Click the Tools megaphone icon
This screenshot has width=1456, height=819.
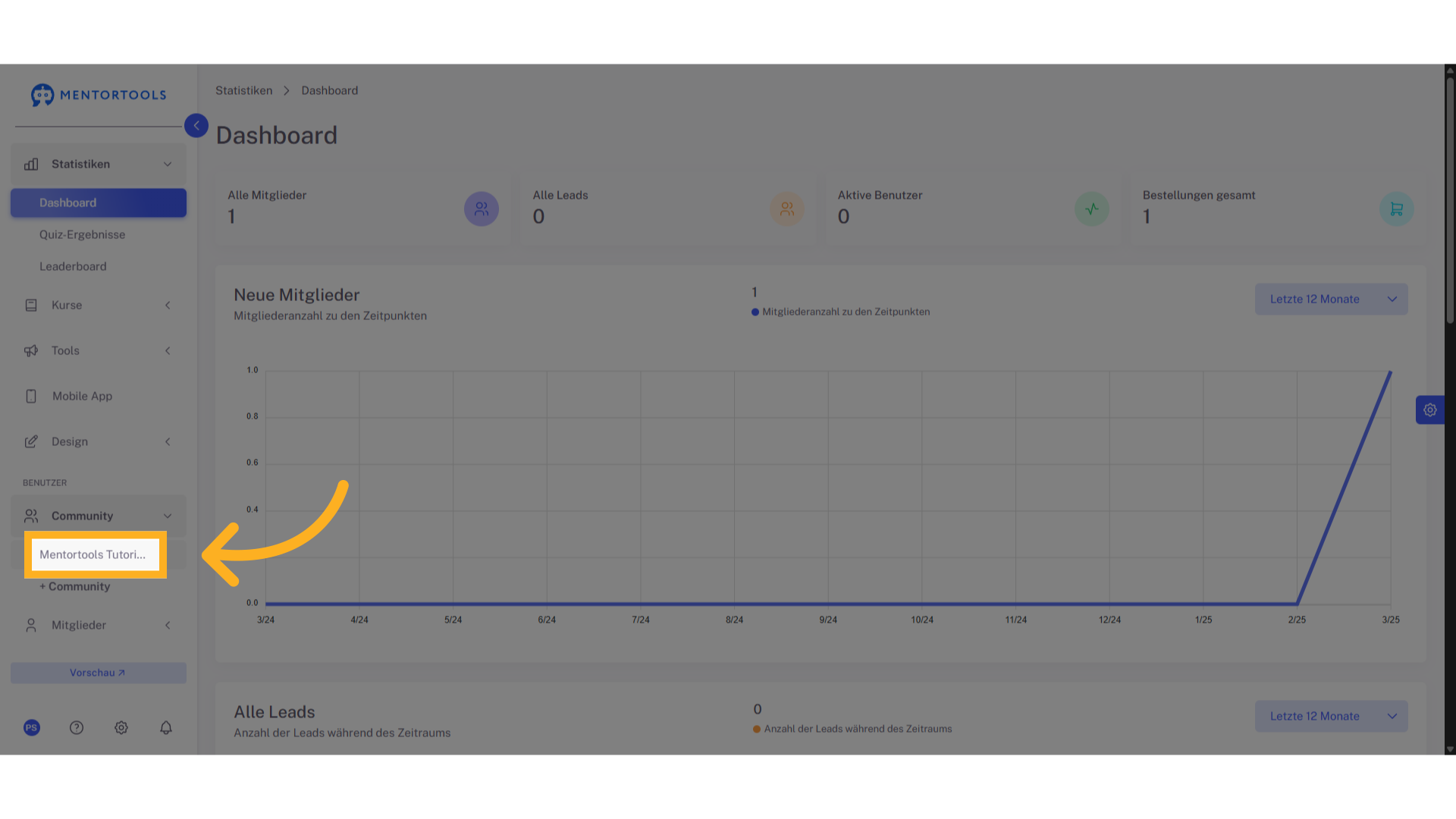tap(31, 351)
